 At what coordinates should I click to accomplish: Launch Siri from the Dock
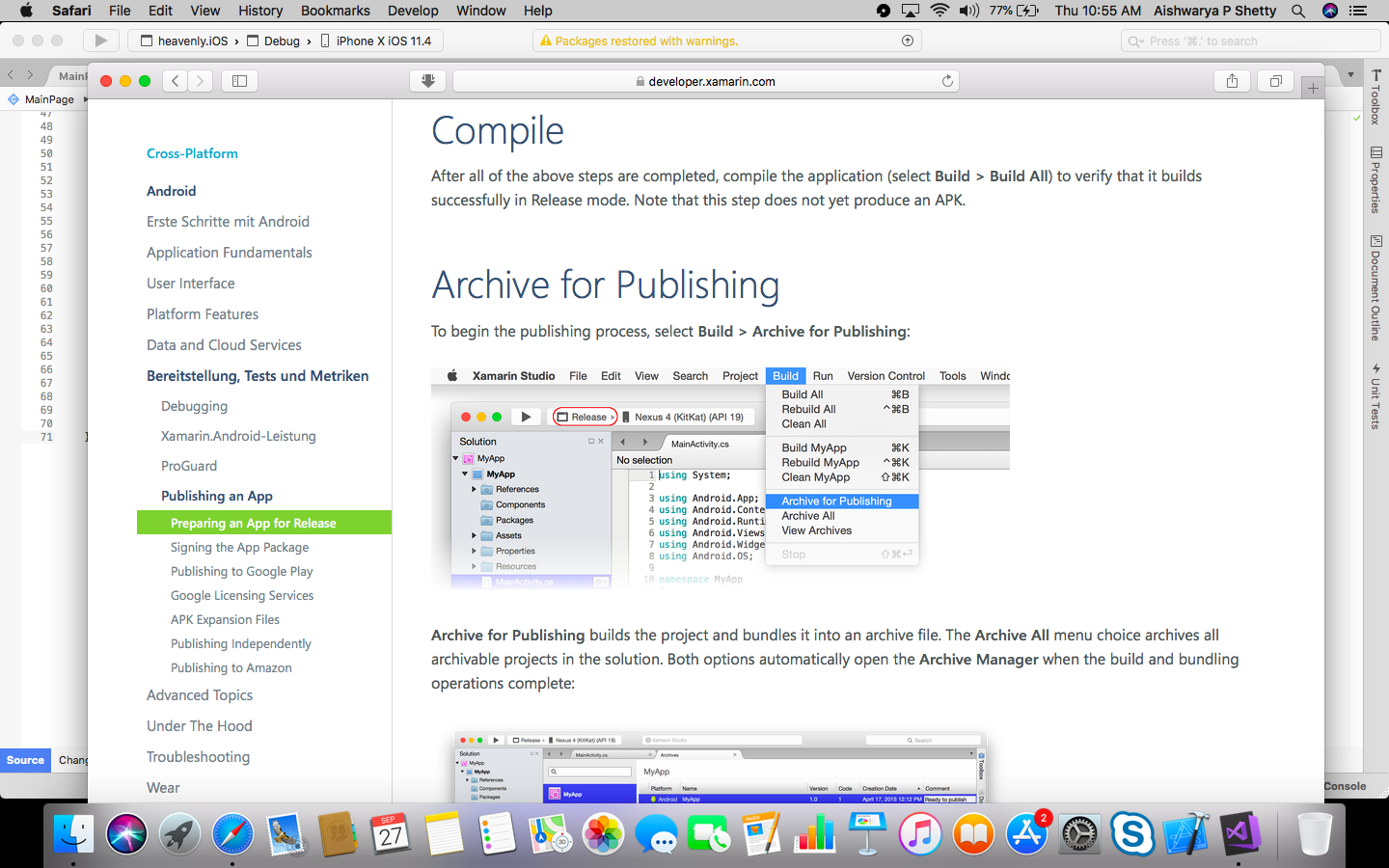126,834
